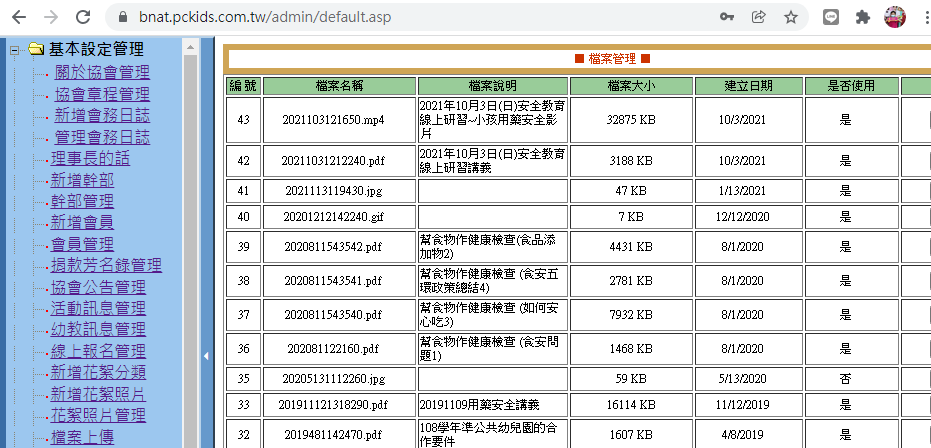
Task: Open 幹部管理 link
Action: point(83,201)
